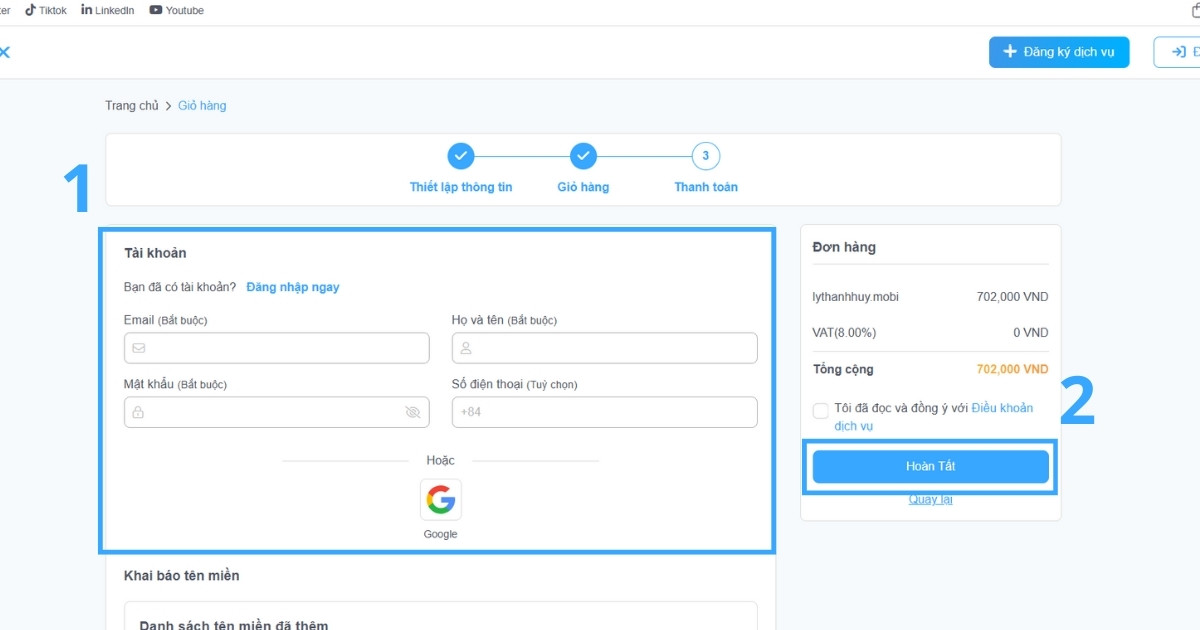Open the Đăng nhập ngay link
The width and height of the screenshot is (1200, 630).
[292, 287]
